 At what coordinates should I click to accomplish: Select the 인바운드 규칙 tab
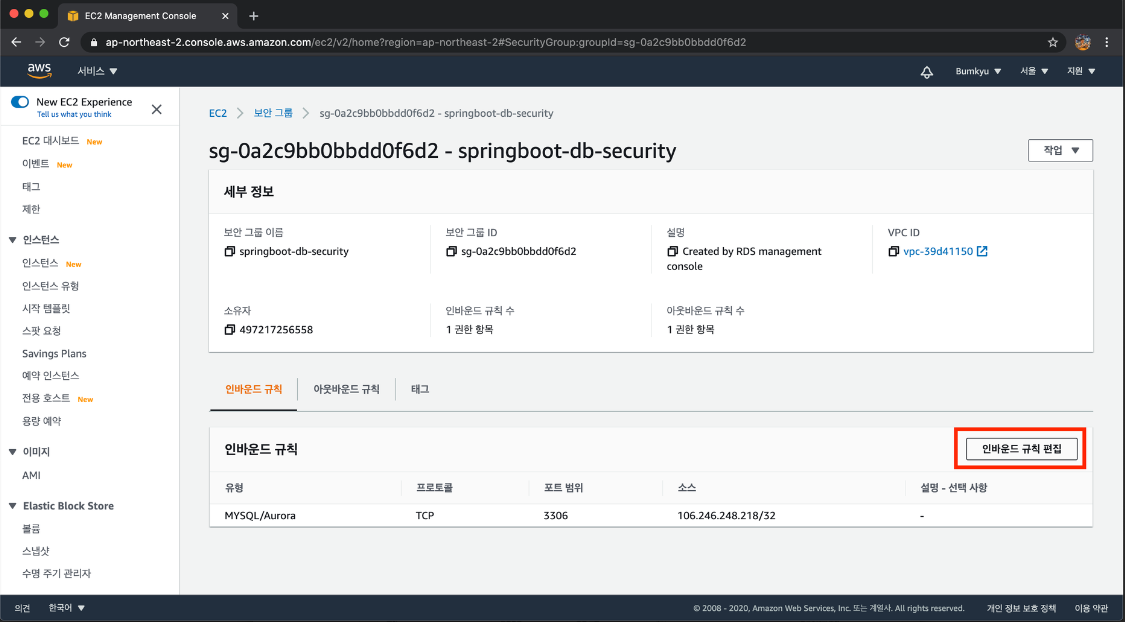pos(253,389)
